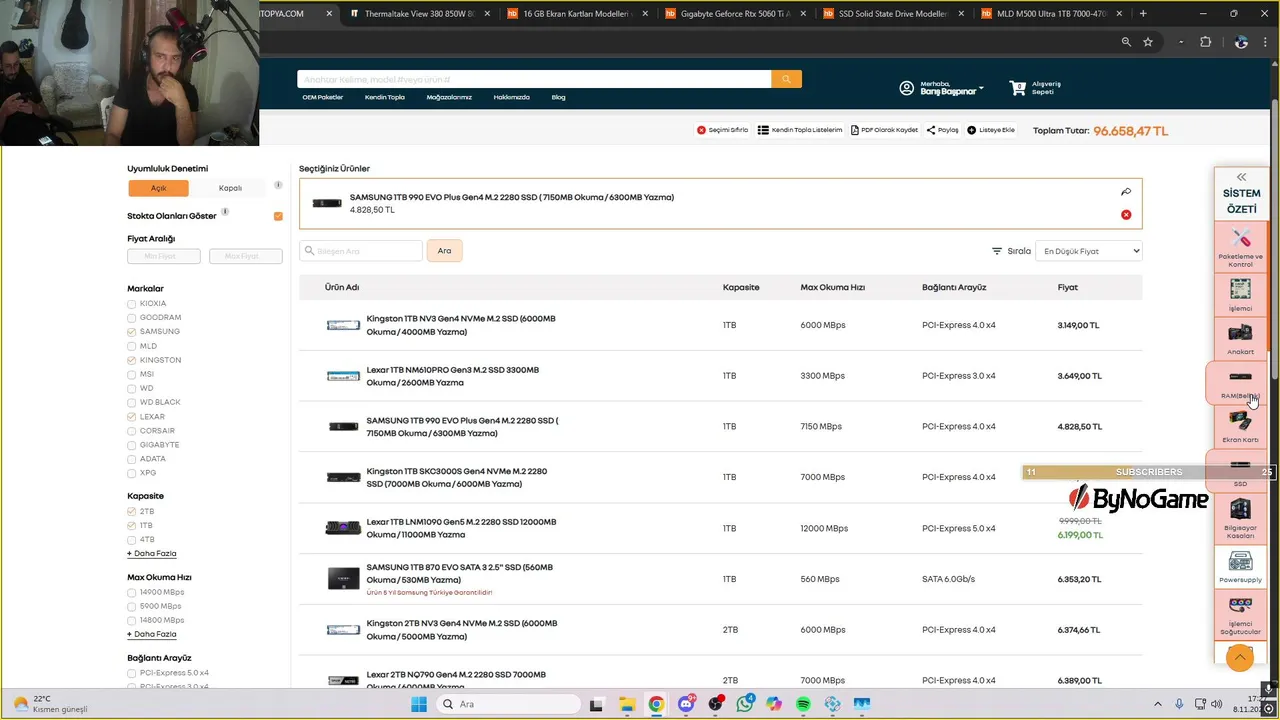Screen dimensions: 1280x720
Task: Click the user account avatar icon
Action: click(907, 88)
